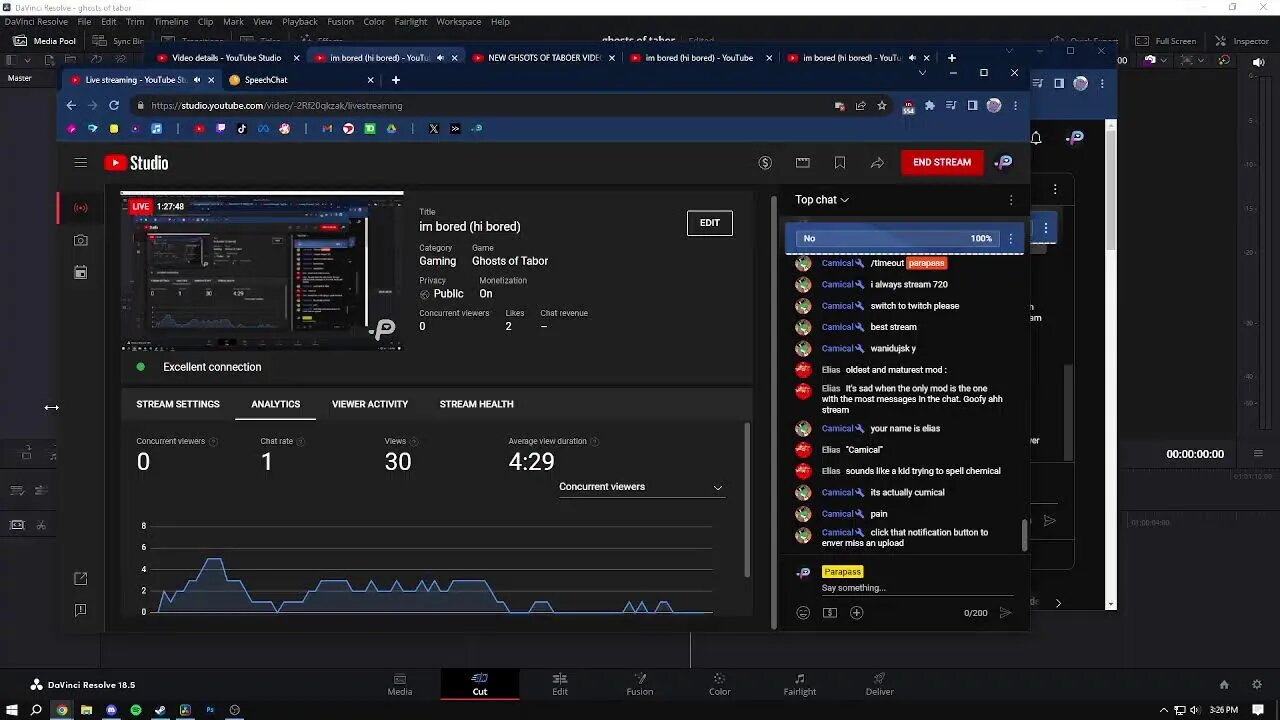
Task: Click the X (Twitter) bookmark icon
Action: [434, 128]
